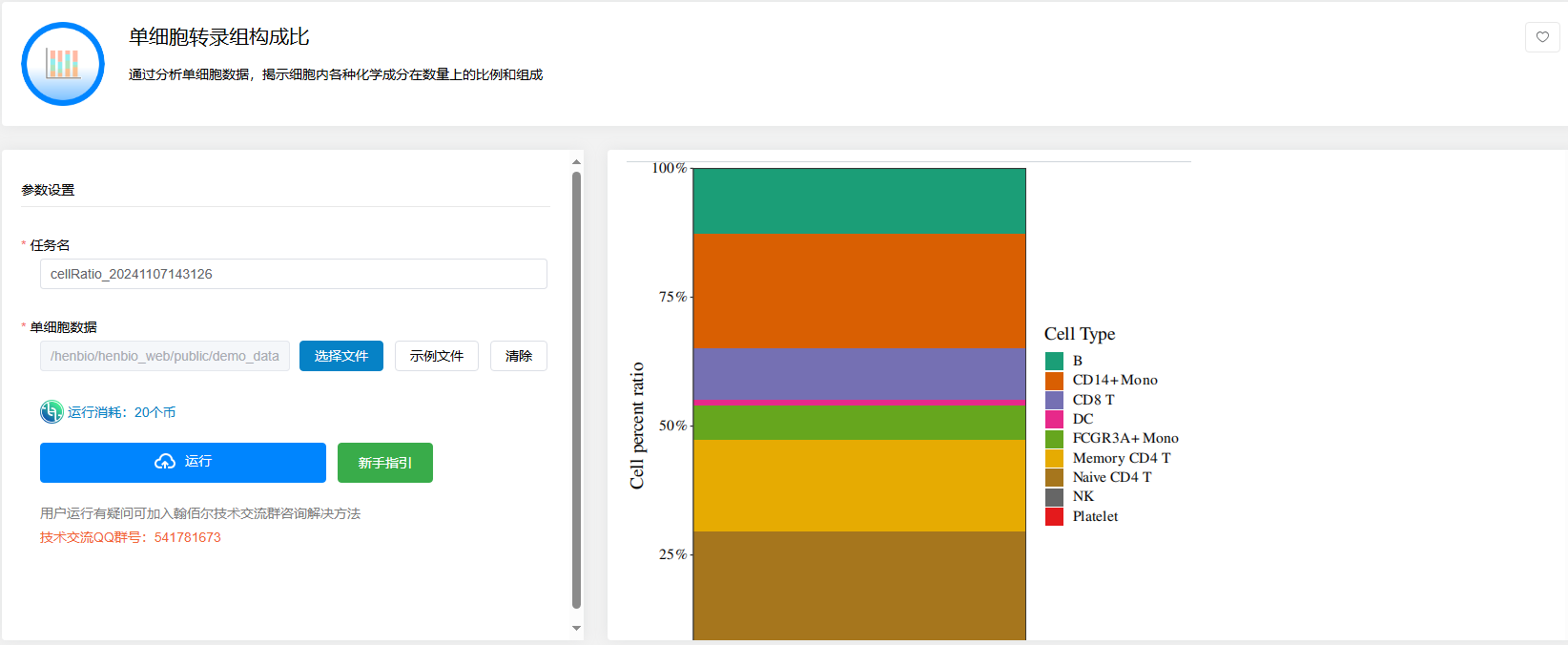Viewport: 1568px width, 645px height.
Task: Click the bar chart app logo
Action: [63, 64]
